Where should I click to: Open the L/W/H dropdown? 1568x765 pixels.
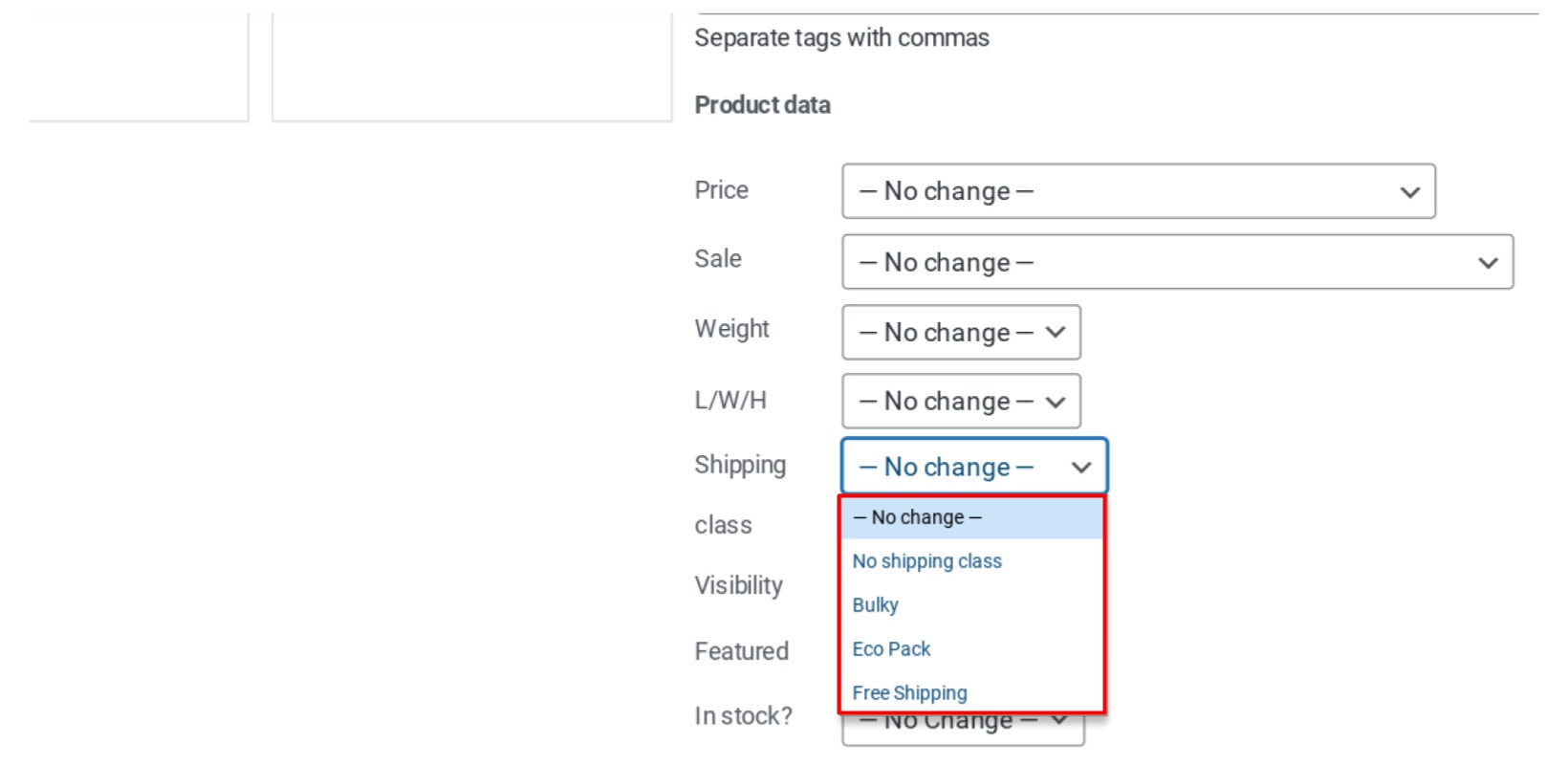coord(960,401)
